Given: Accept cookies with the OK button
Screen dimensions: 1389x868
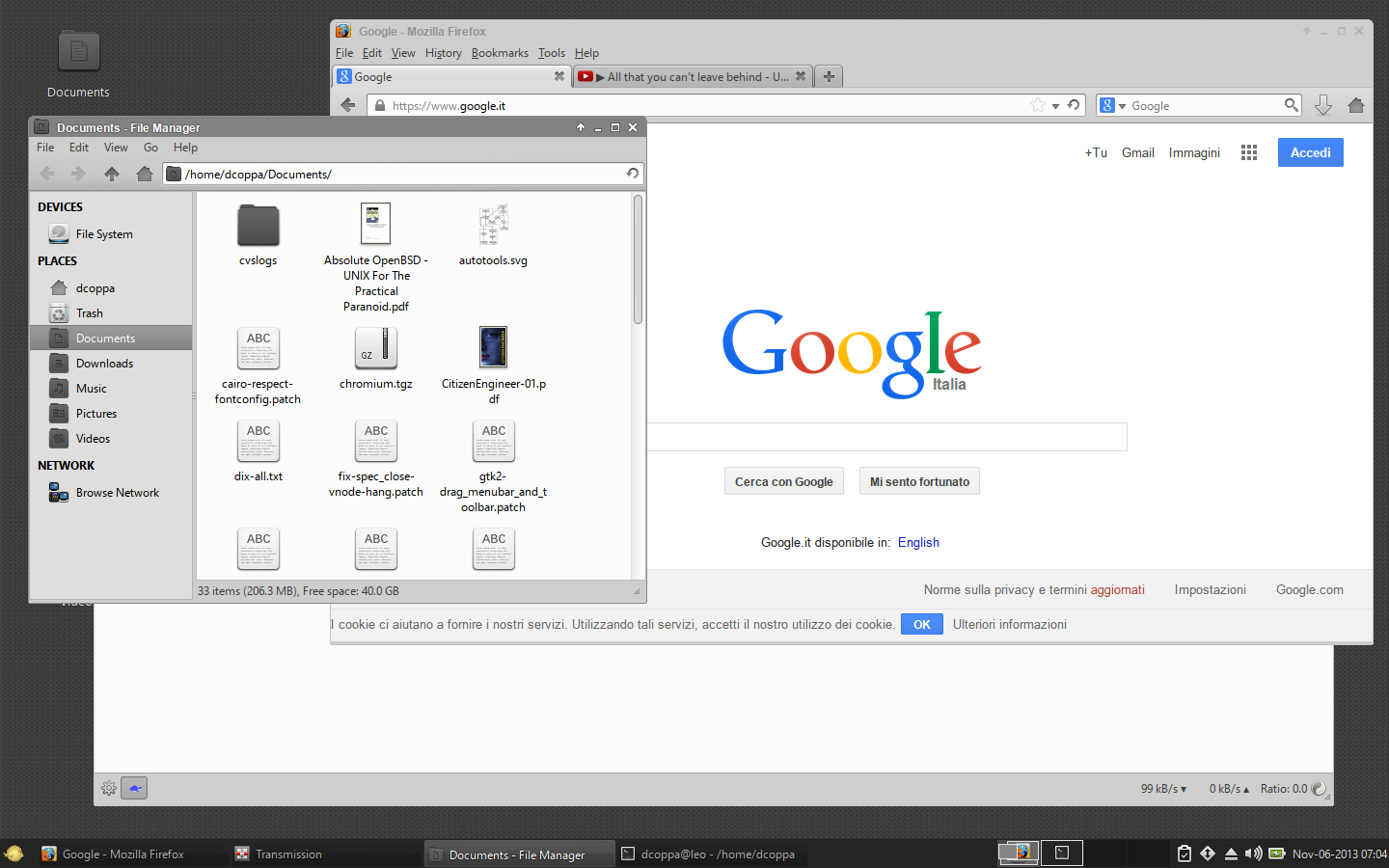Looking at the screenshot, I should (922, 624).
